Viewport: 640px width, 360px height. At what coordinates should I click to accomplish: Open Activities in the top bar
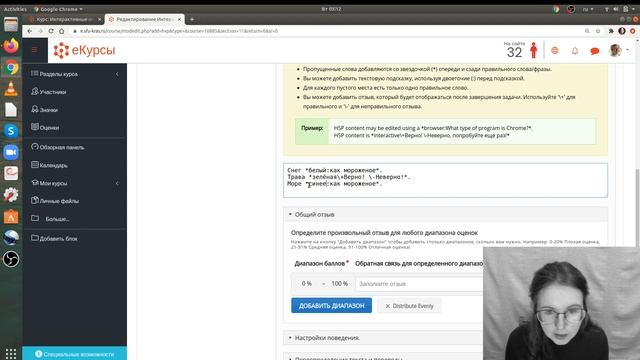click(15, 9)
